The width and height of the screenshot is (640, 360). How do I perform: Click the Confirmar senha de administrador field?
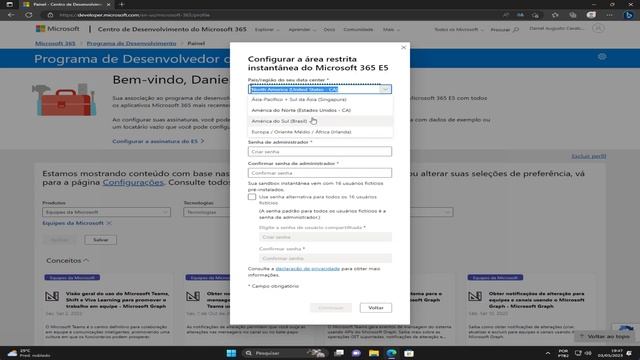pos(320,173)
